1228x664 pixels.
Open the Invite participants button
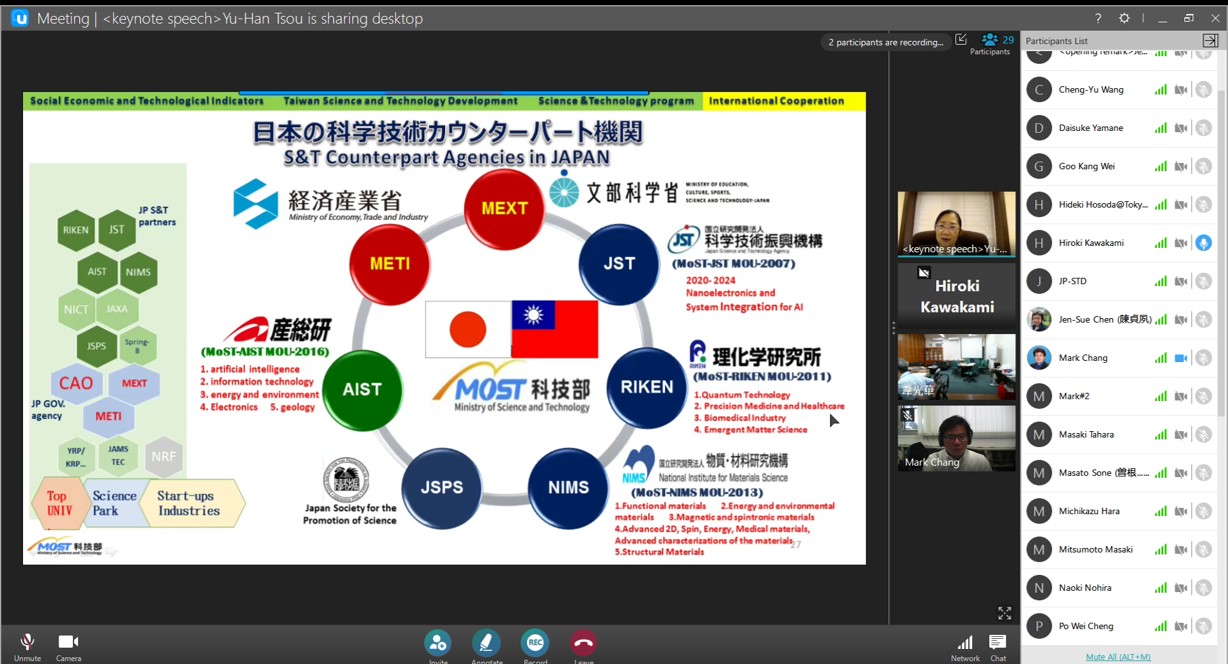(437, 642)
